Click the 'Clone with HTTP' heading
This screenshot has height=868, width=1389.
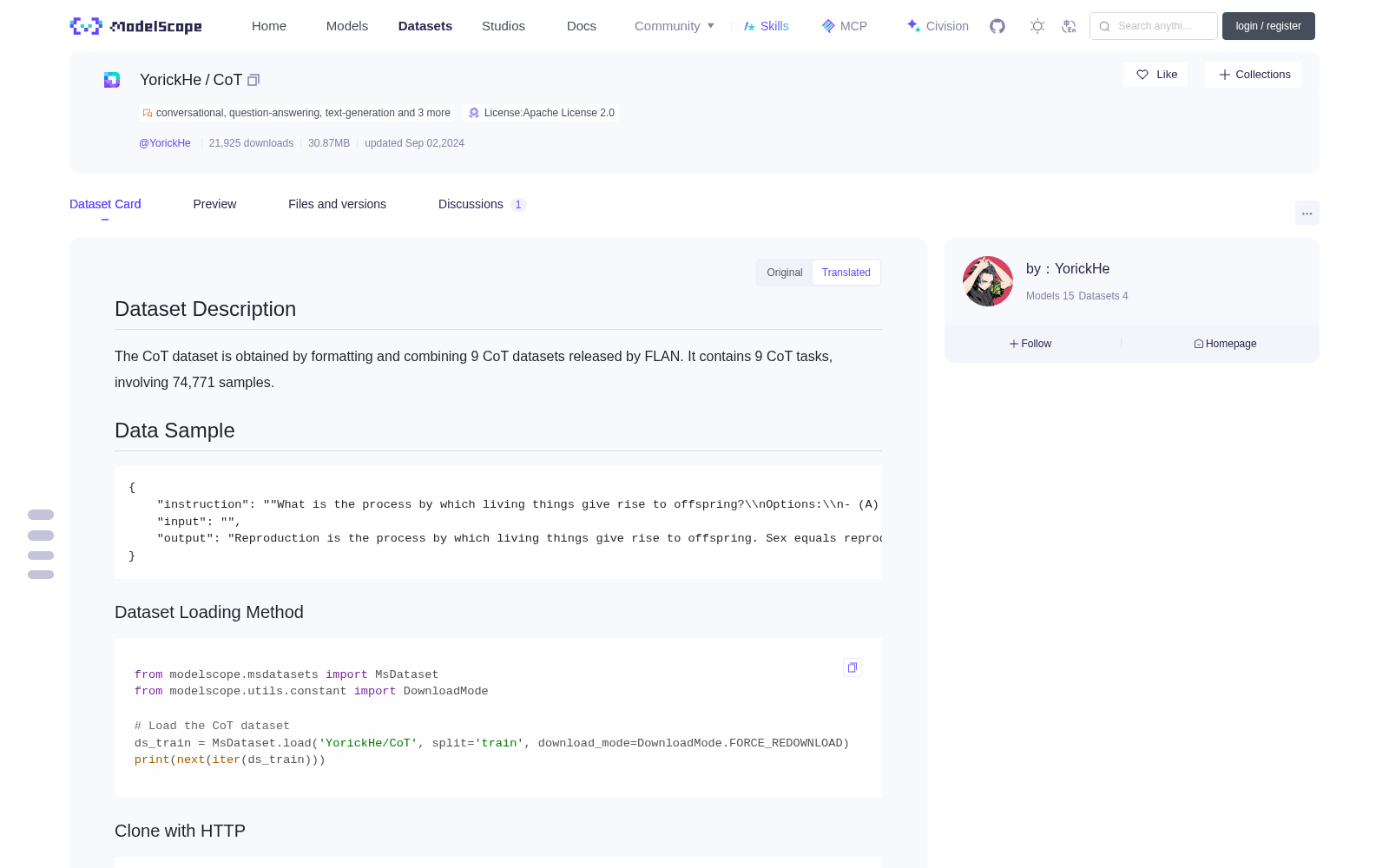coord(180,831)
